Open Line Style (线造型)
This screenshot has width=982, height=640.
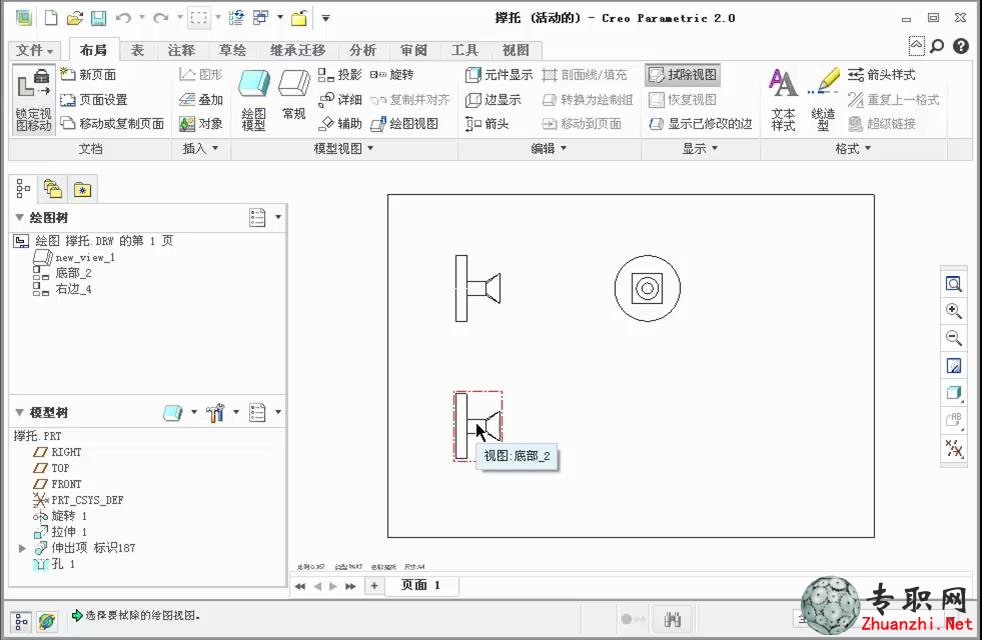(824, 100)
